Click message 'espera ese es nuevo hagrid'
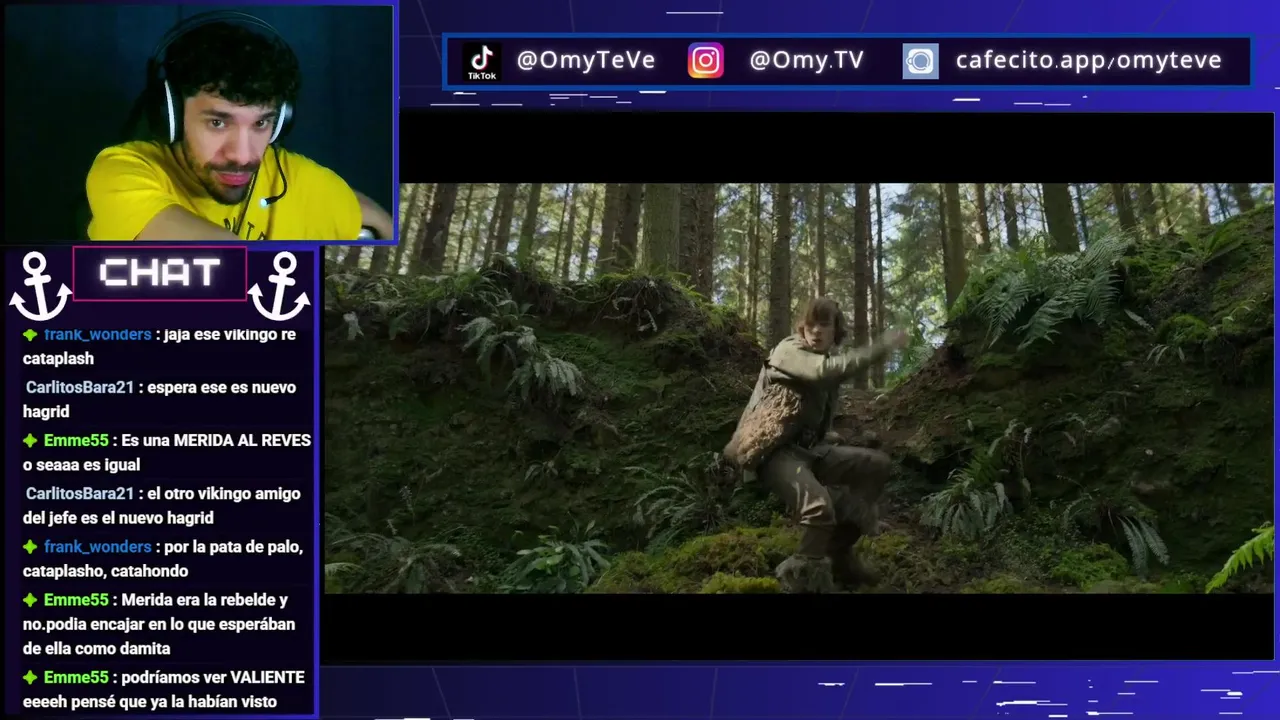Screen dimensions: 1280x720 click(159, 400)
